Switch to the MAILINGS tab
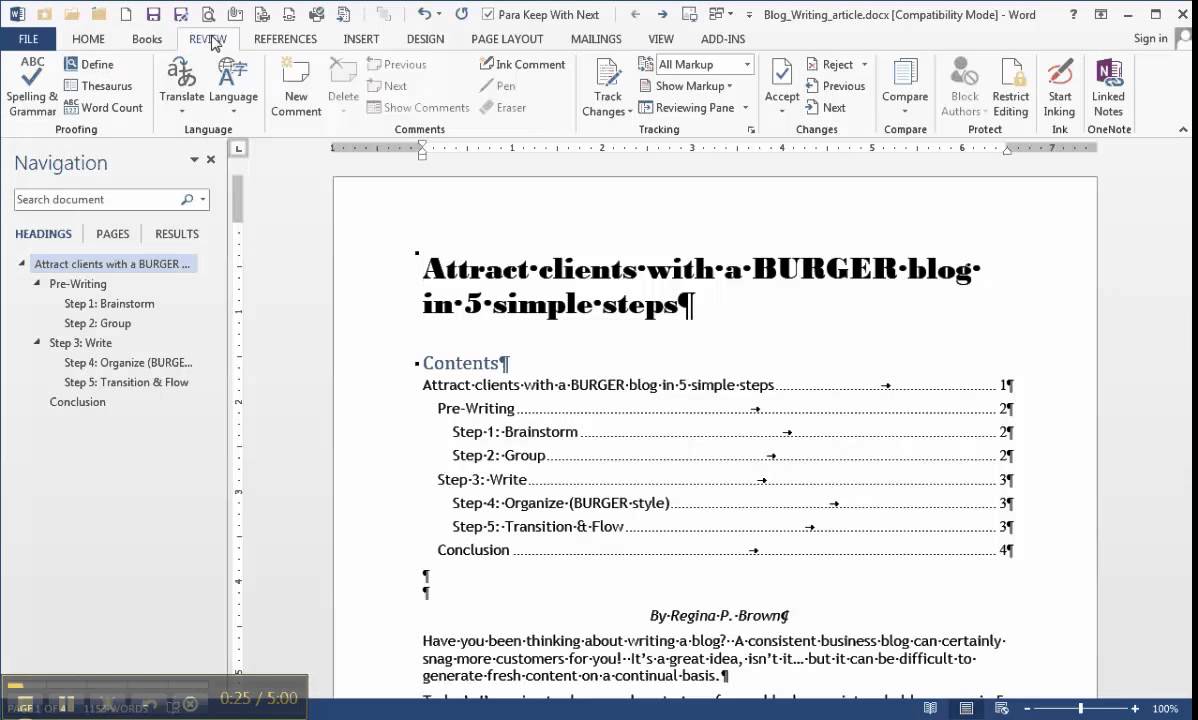The width and height of the screenshot is (1198, 720). pyautogui.click(x=596, y=39)
